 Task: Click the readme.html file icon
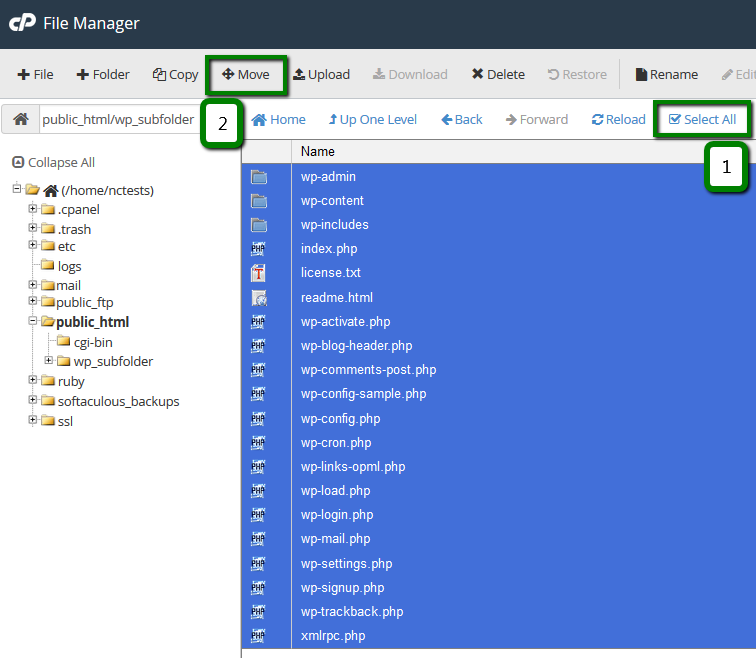click(259, 298)
